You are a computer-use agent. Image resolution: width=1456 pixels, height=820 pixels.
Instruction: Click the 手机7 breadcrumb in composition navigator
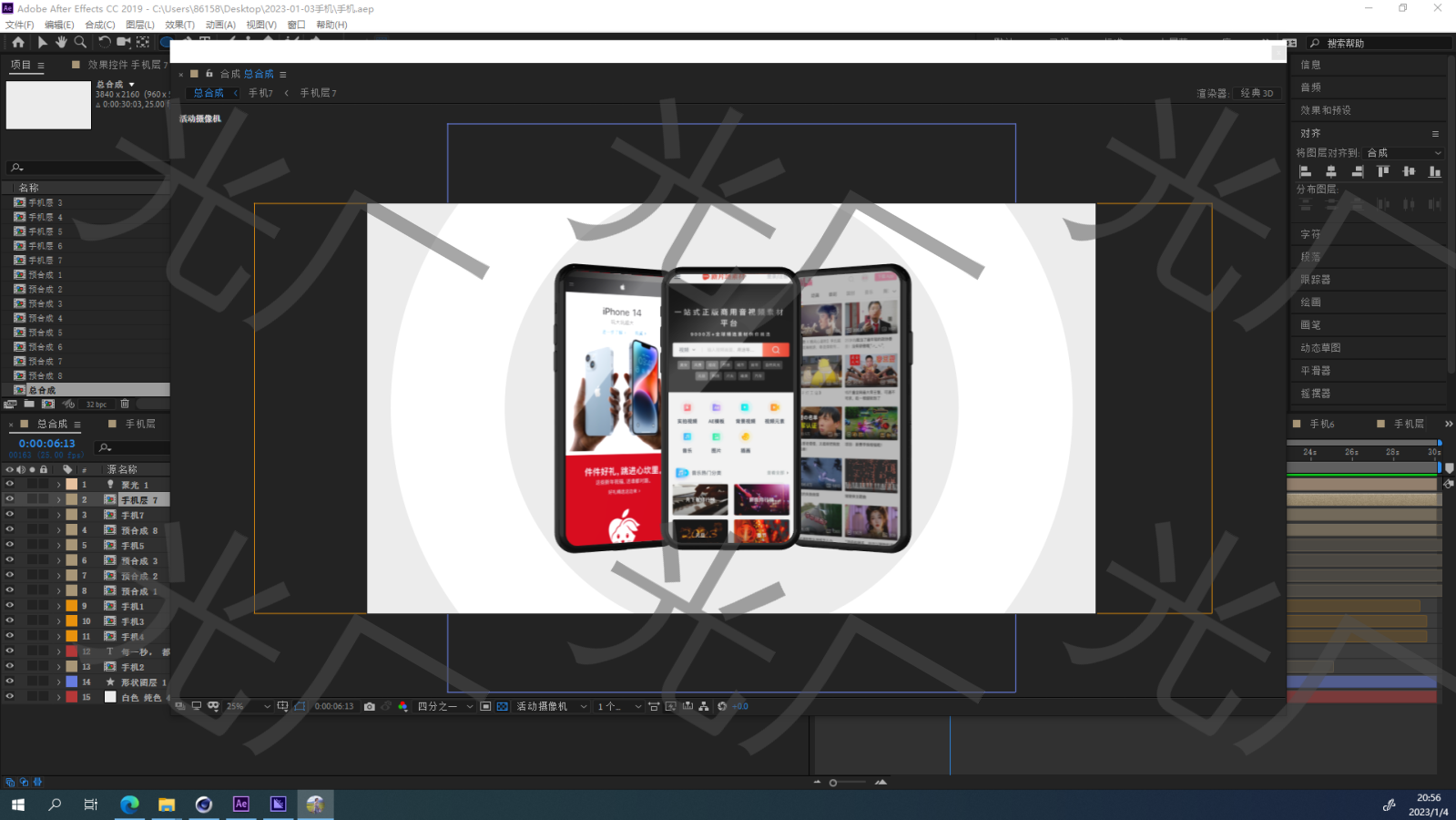260,93
